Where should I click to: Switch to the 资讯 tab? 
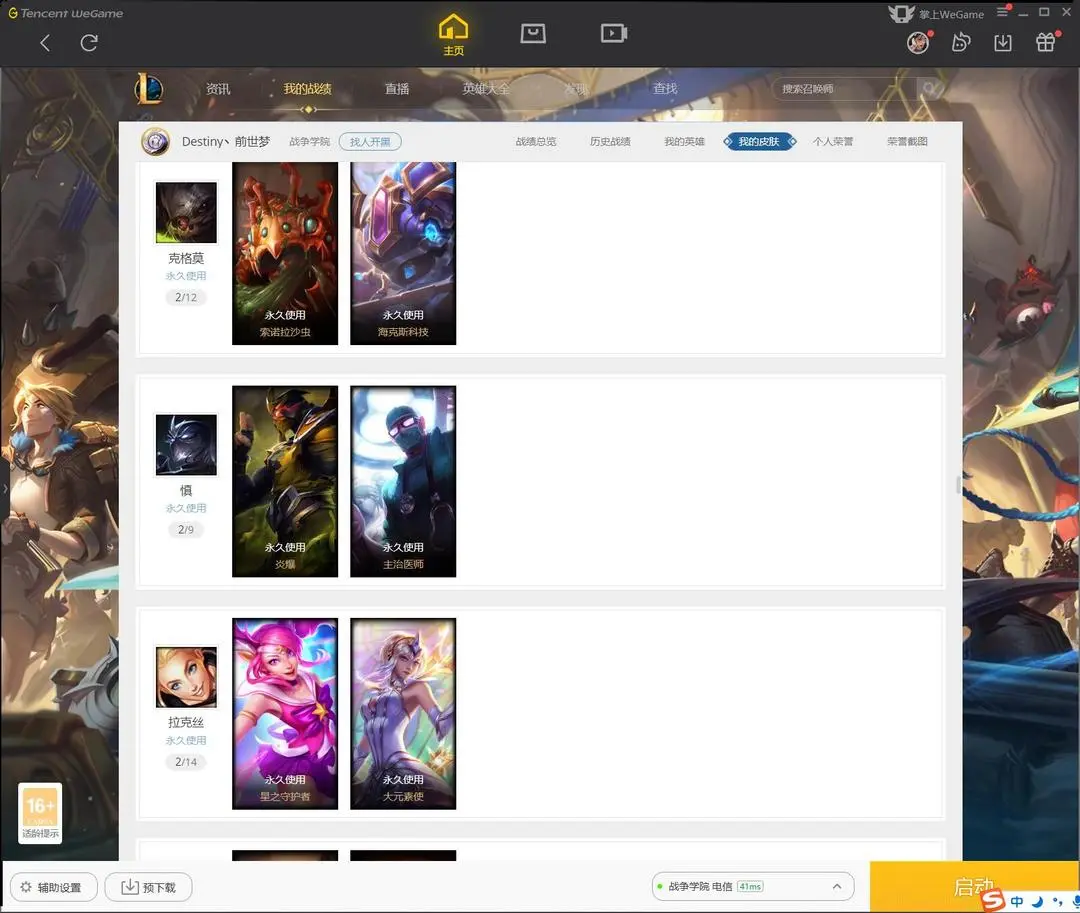click(x=218, y=89)
